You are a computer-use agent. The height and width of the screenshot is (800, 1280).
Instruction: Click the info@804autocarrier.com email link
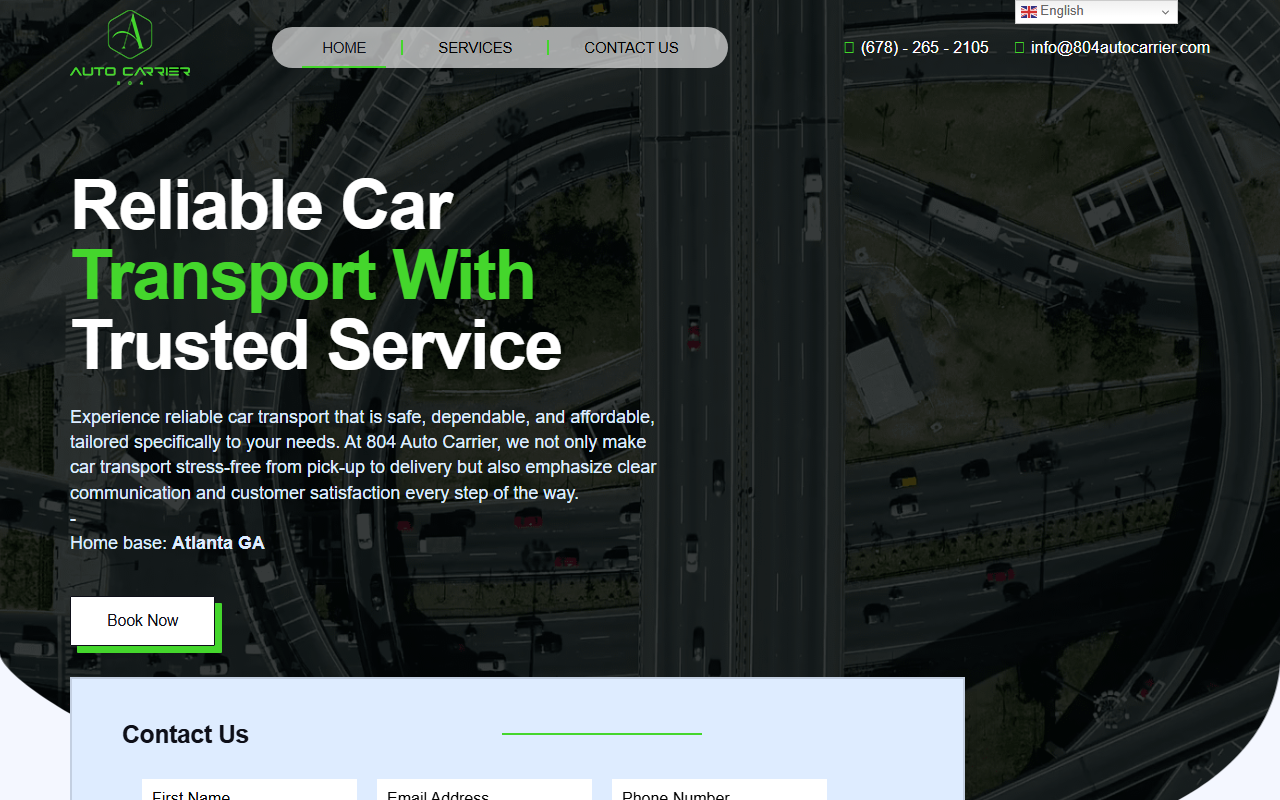coord(1120,47)
